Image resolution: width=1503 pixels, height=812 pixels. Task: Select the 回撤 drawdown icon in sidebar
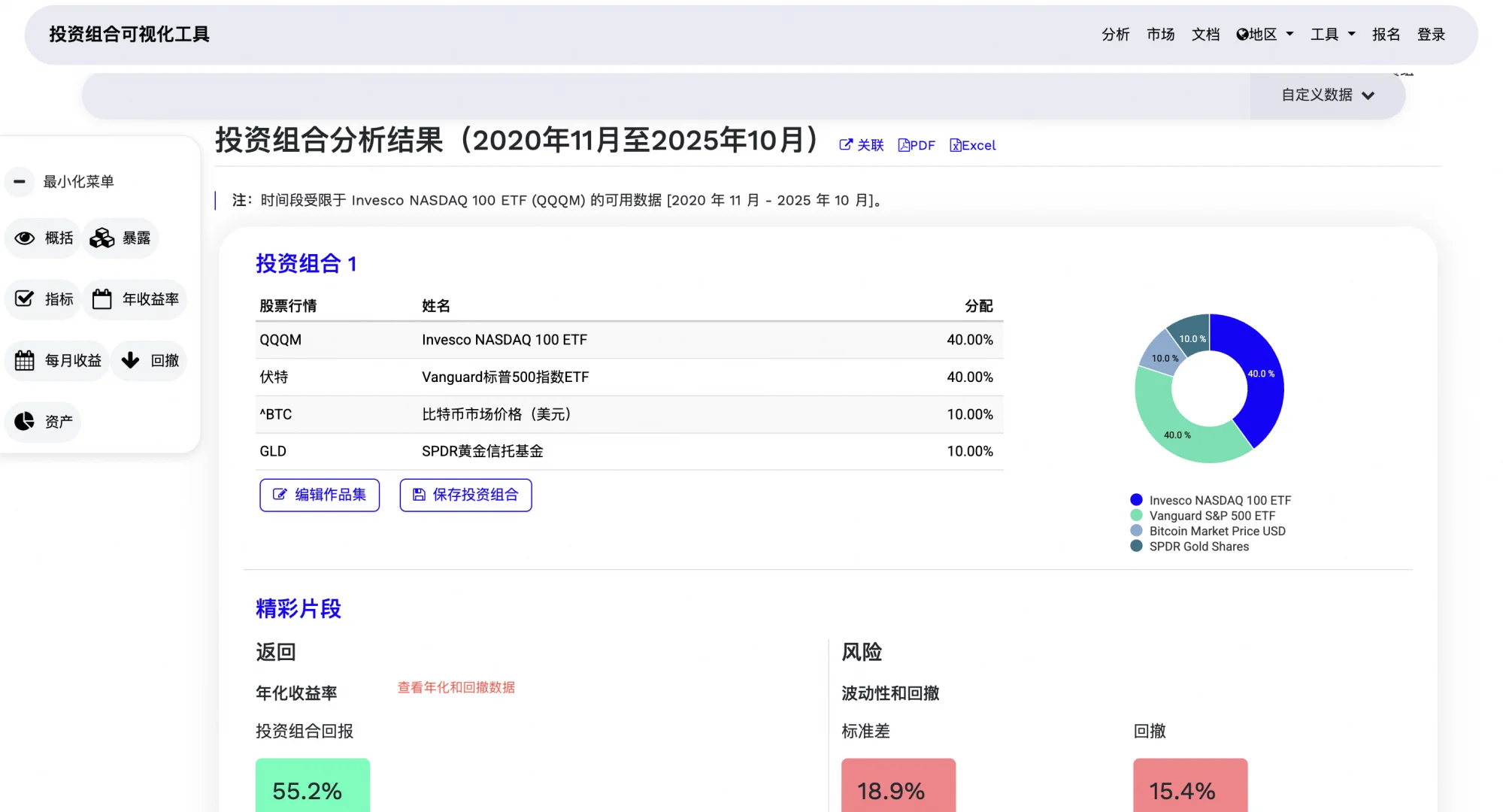149,360
